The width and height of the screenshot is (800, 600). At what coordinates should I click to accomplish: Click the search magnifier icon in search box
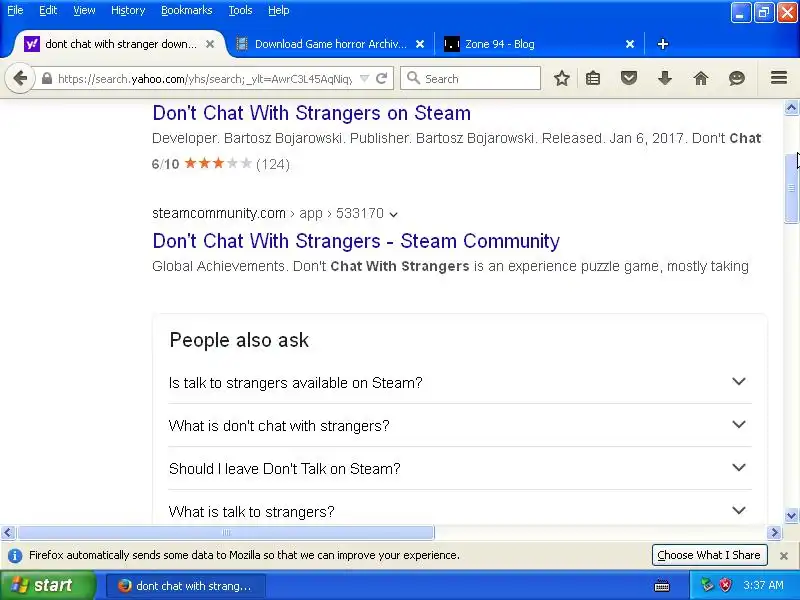click(x=413, y=78)
